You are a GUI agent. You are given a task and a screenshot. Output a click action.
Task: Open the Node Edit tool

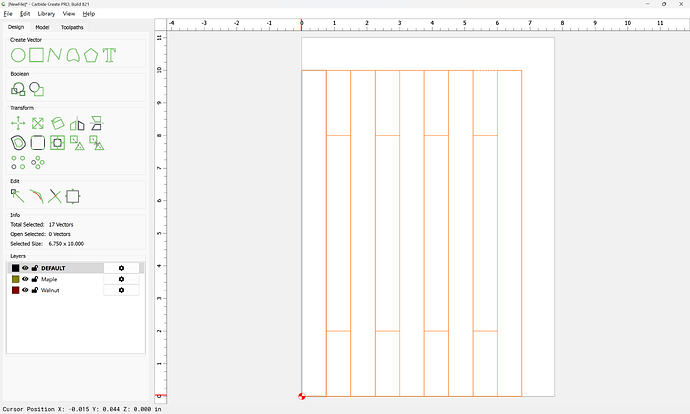18,196
